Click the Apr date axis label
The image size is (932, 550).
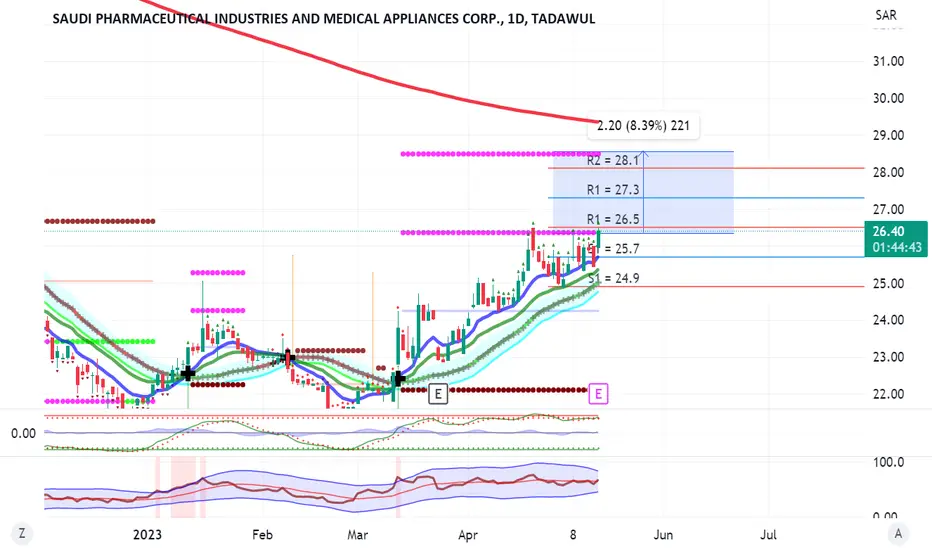(468, 535)
